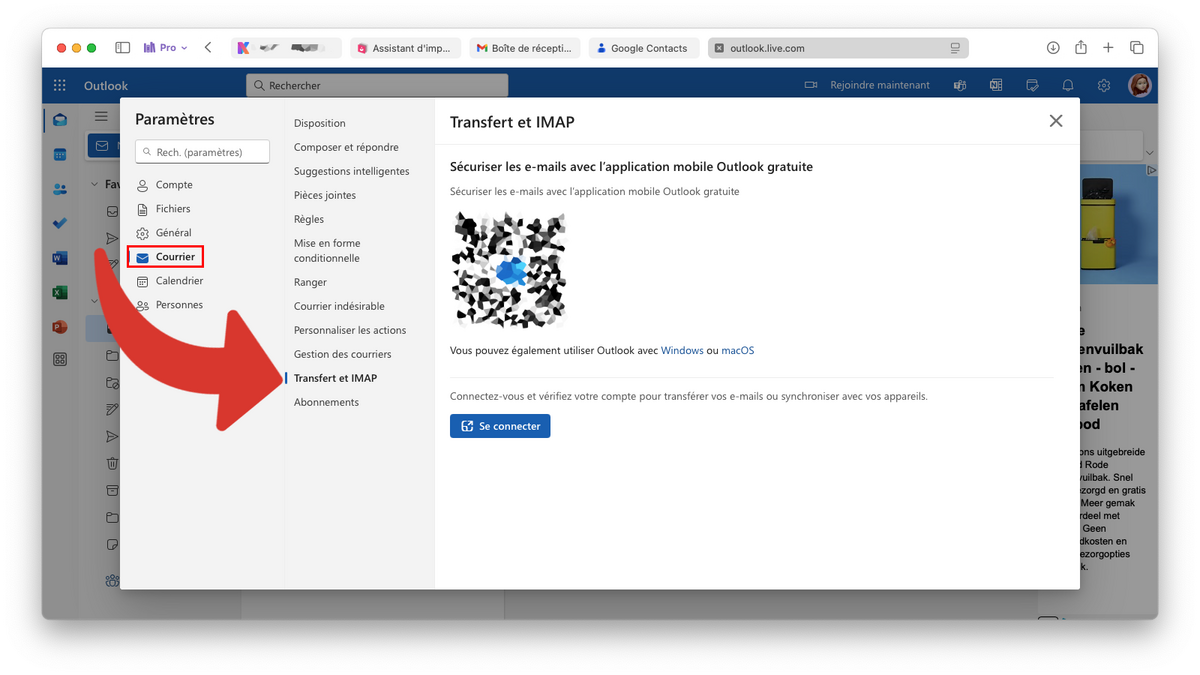Click the Outlook mobile QR code image
The height and width of the screenshot is (675, 1200).
pyautogui.click(x=508, y=269)
